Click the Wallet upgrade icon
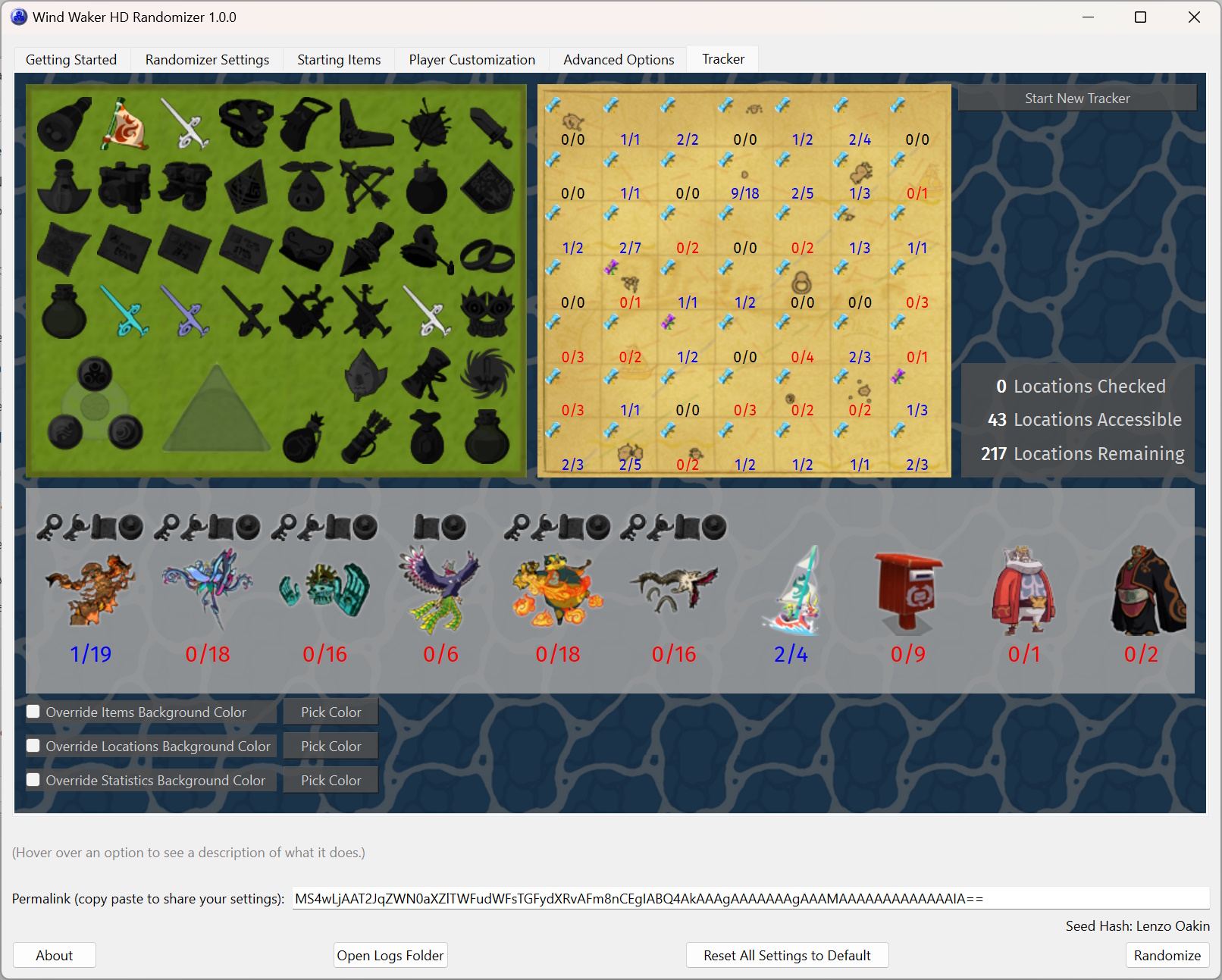The width and height of the screenshot is (1222, 980). [x=428, y=437]
